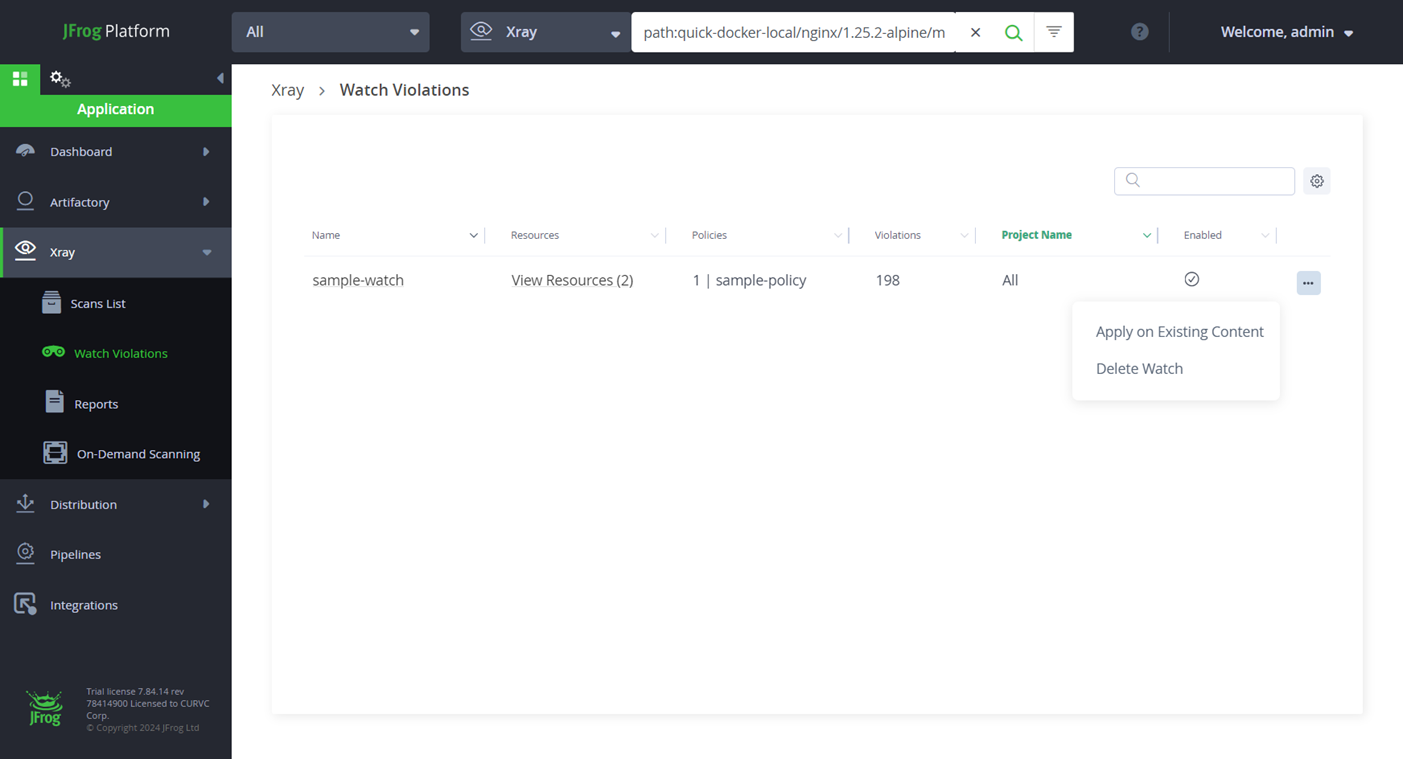
Task: Open the Pipelines section
Action: coord(76,554)
